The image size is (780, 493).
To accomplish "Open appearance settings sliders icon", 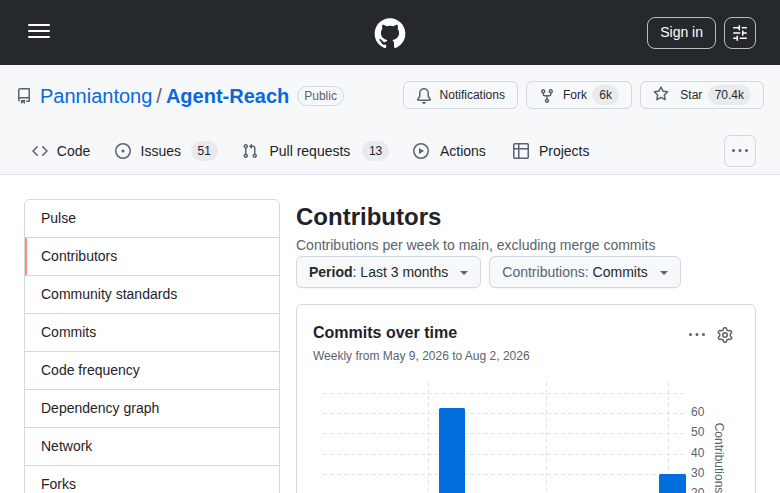I will click(740, 33).
